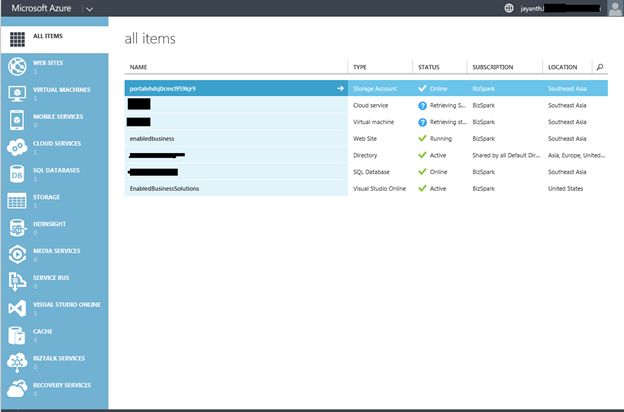624x412 pixels.
Task: Click arrow on portalvhds storage account row
Action: 340,88
